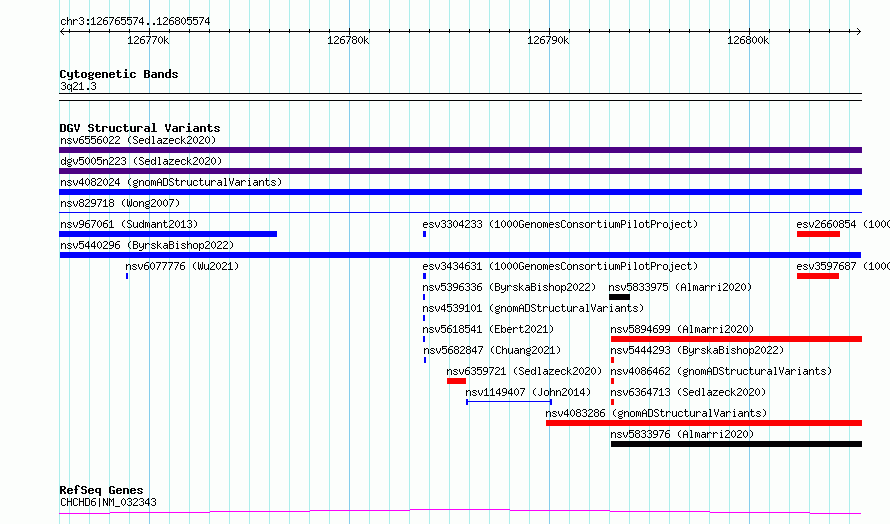The image size is (890, 524).
Task: Open nsv5833976 (Almarri2020) label
Action: pos(682,434)
